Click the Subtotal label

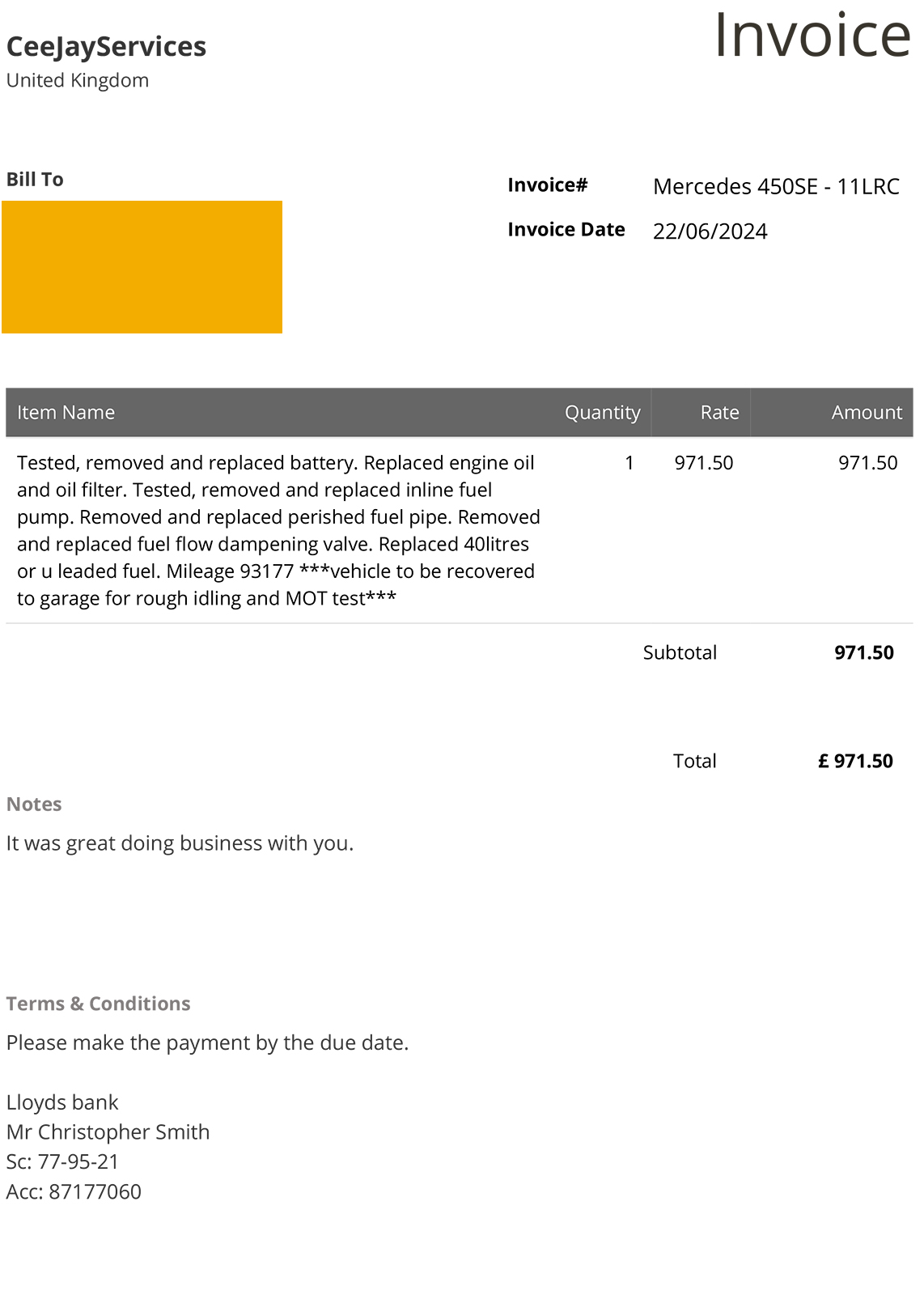point(680,652)
